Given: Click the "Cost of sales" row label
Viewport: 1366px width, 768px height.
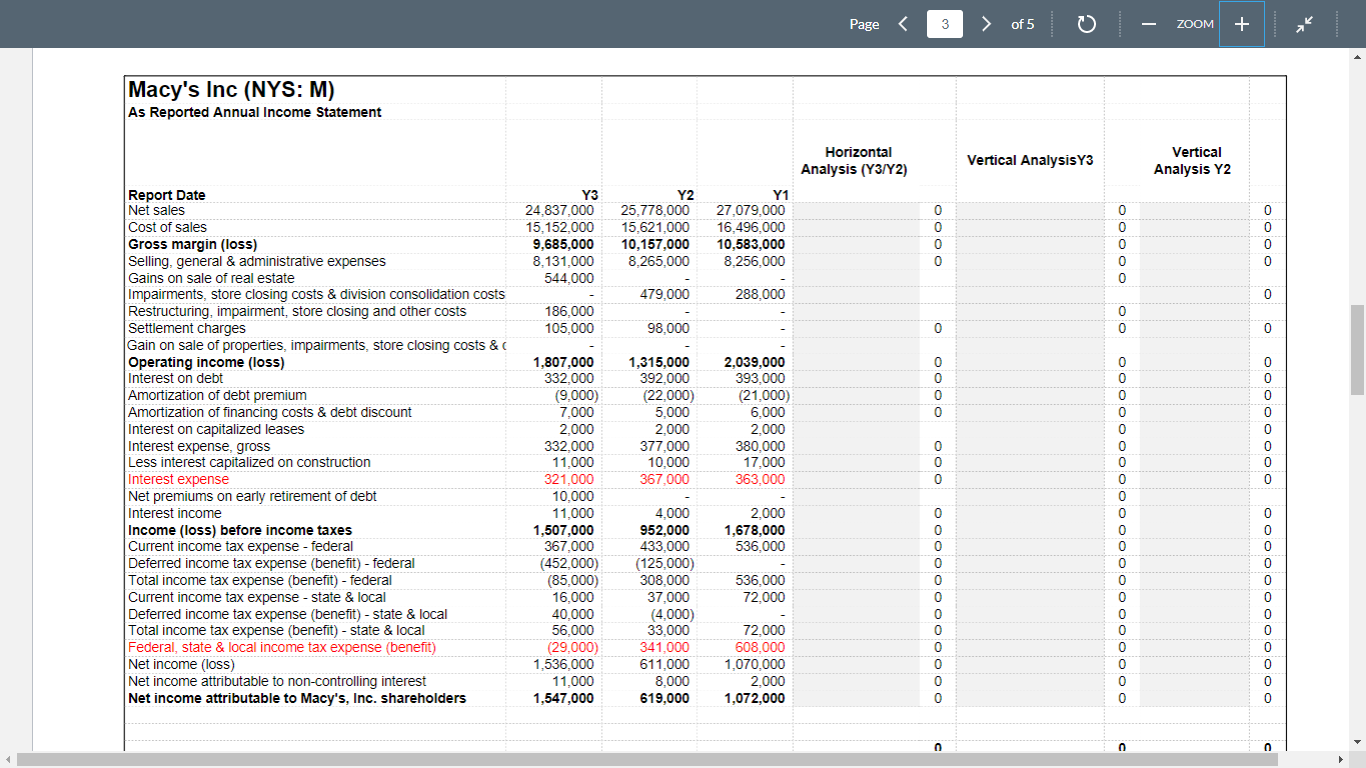Looking at the screenshot, I should coord(167,227).
